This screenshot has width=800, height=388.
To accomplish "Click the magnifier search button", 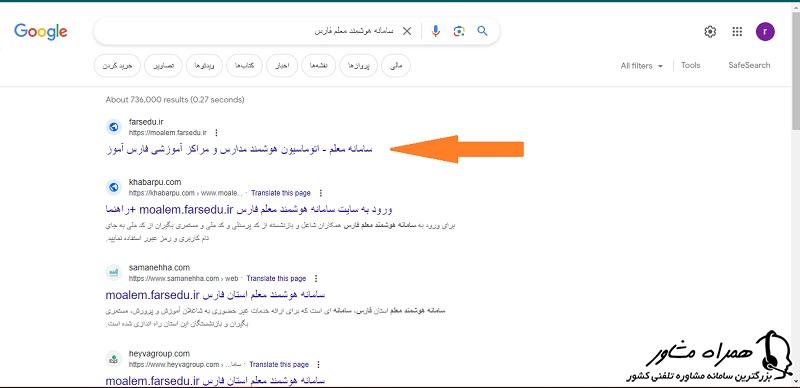I will coord(482,31).
